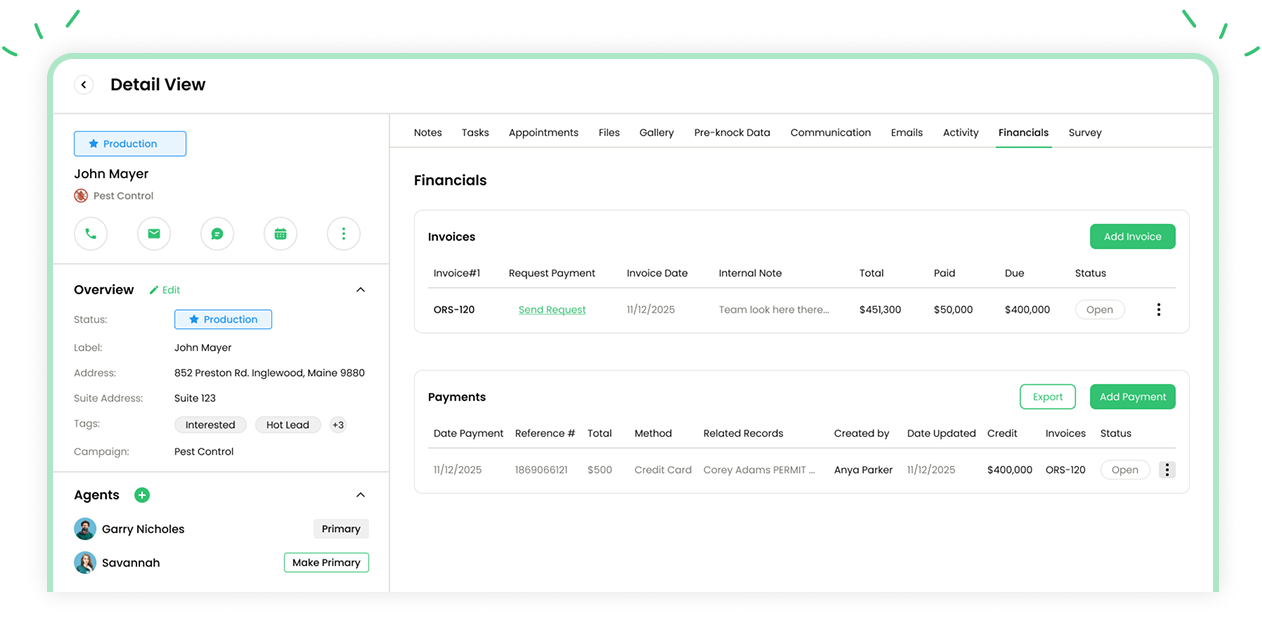Click the Send Request link
The height and width of the screenshot is (618, 1262).
(x=552, y=310)
